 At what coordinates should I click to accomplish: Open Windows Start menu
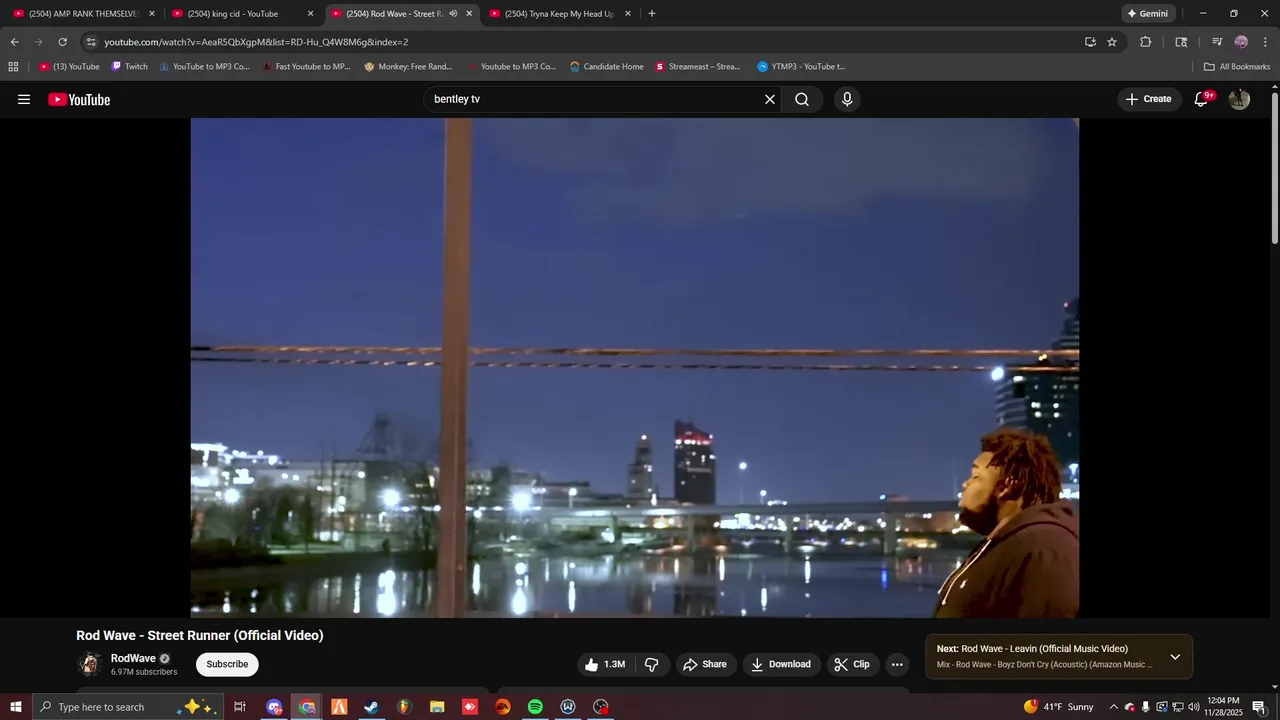(16, 707)
